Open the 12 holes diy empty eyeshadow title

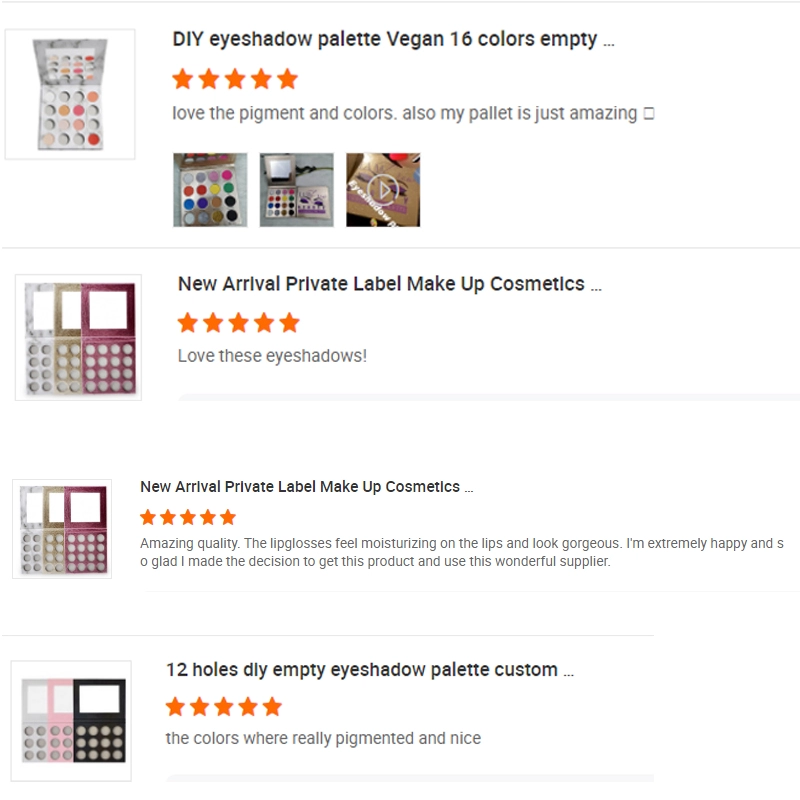click(x=369, y=670)
